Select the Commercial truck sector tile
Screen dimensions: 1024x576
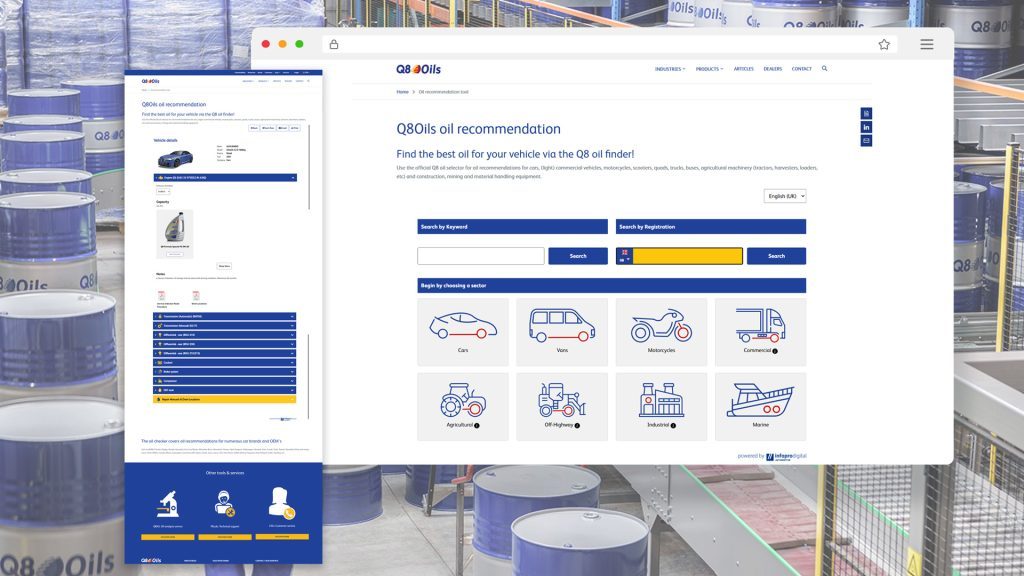click(760, 332)
